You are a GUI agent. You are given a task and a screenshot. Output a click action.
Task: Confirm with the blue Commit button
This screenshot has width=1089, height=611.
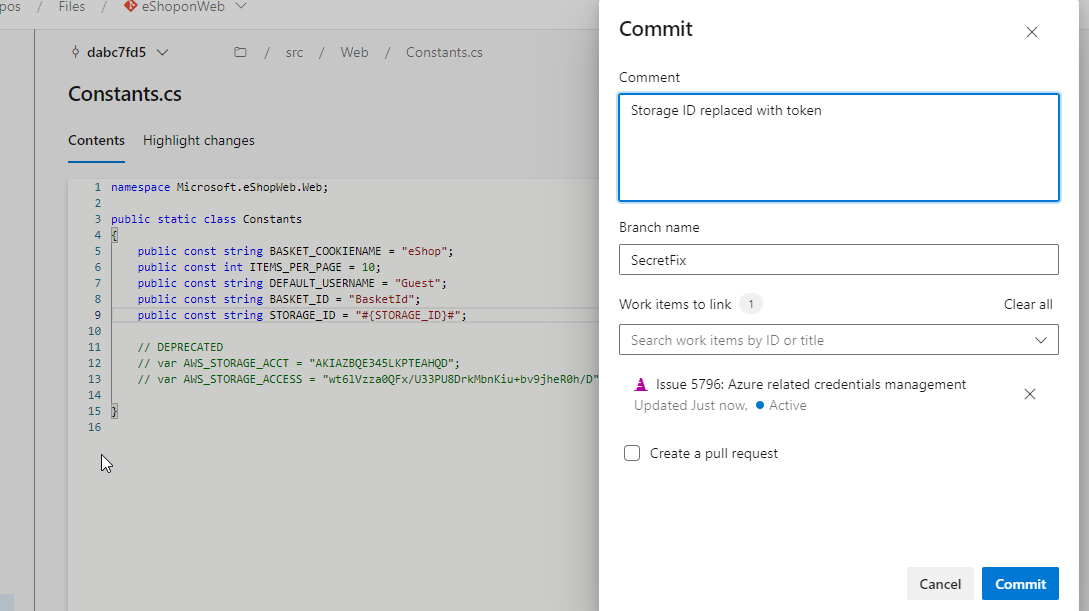point(1020,584)
